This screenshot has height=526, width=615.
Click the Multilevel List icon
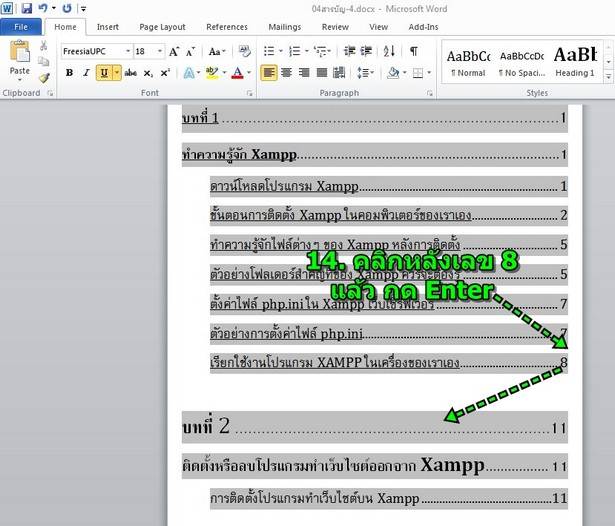click(x=320, y=51)
